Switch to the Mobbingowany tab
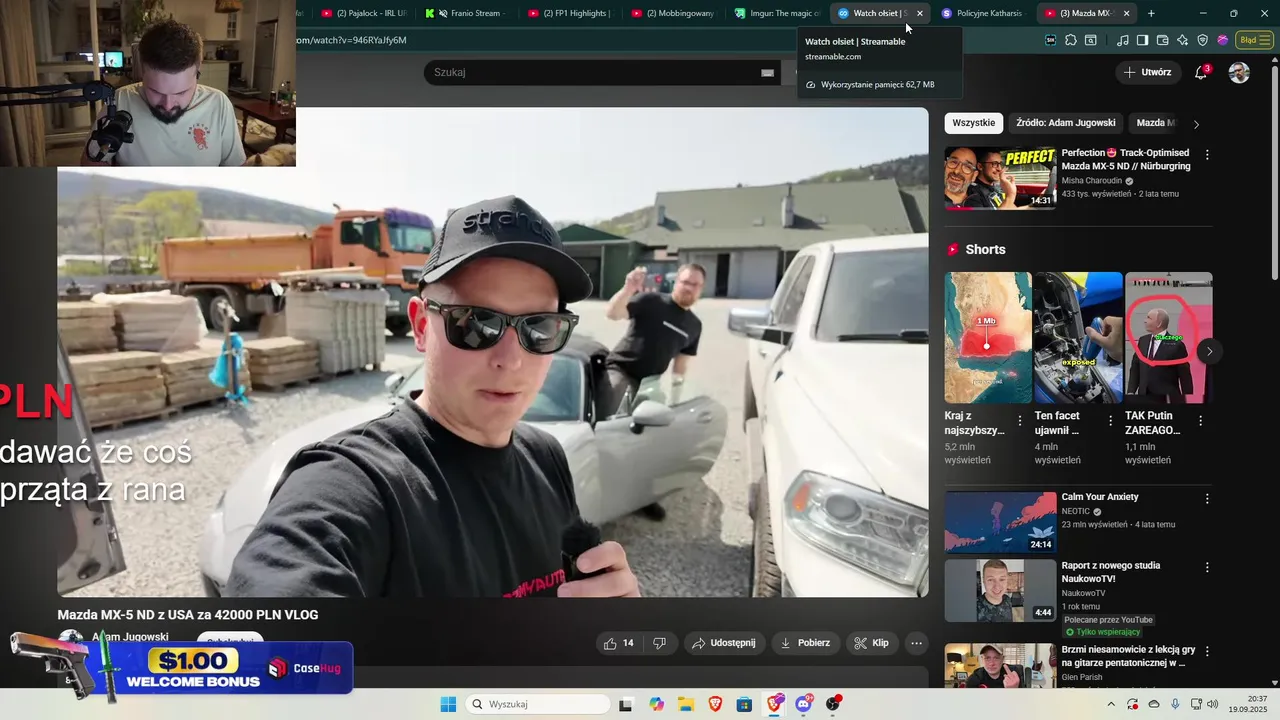Viewport: 1280px width, 720px height. (673, 13)
